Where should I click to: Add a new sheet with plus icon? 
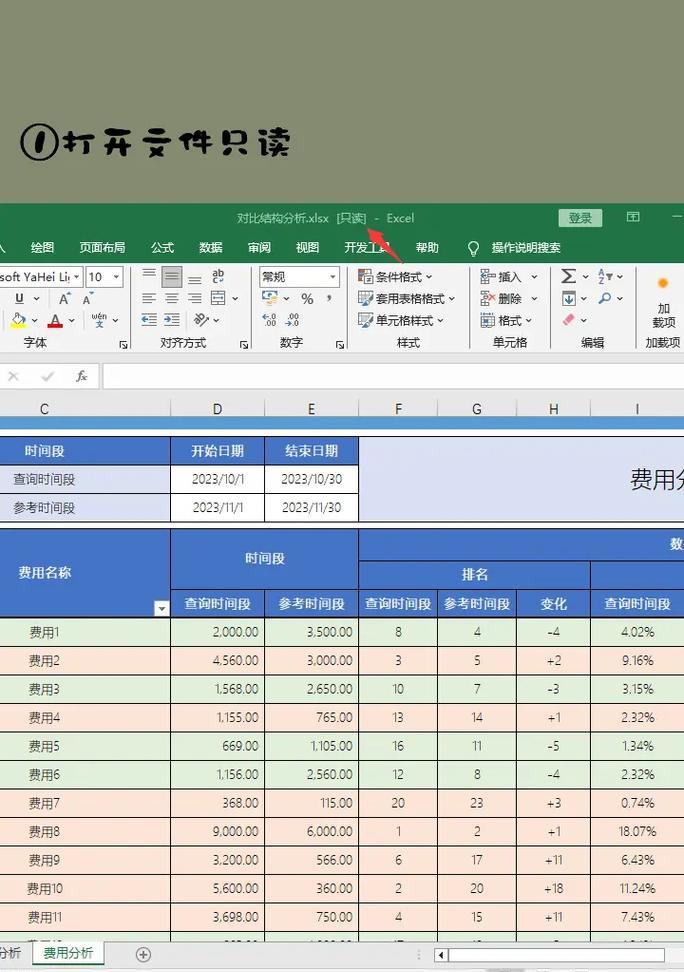click(143, 954)
